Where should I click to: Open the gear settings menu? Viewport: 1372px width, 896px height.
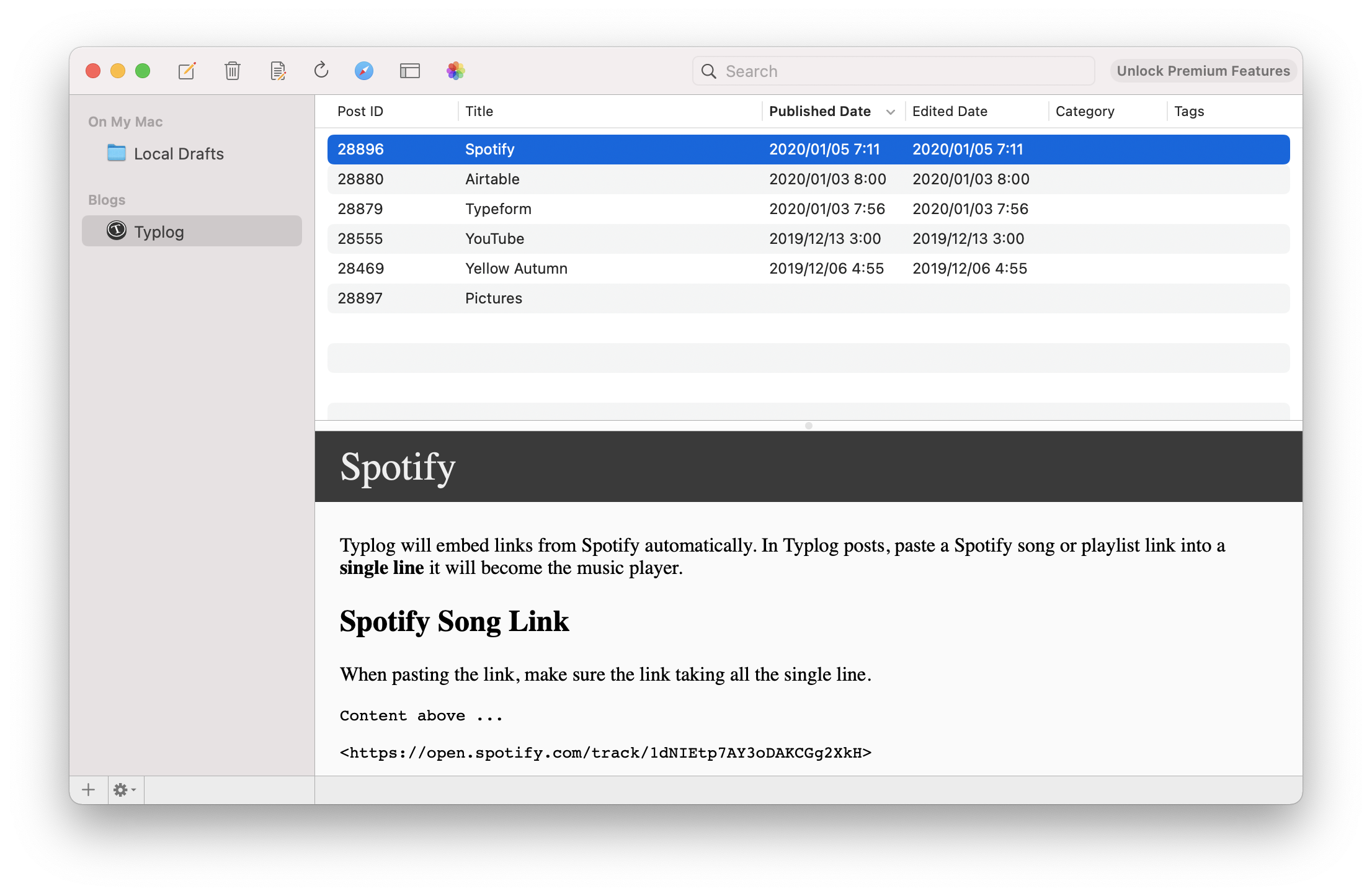pos(125,790)
